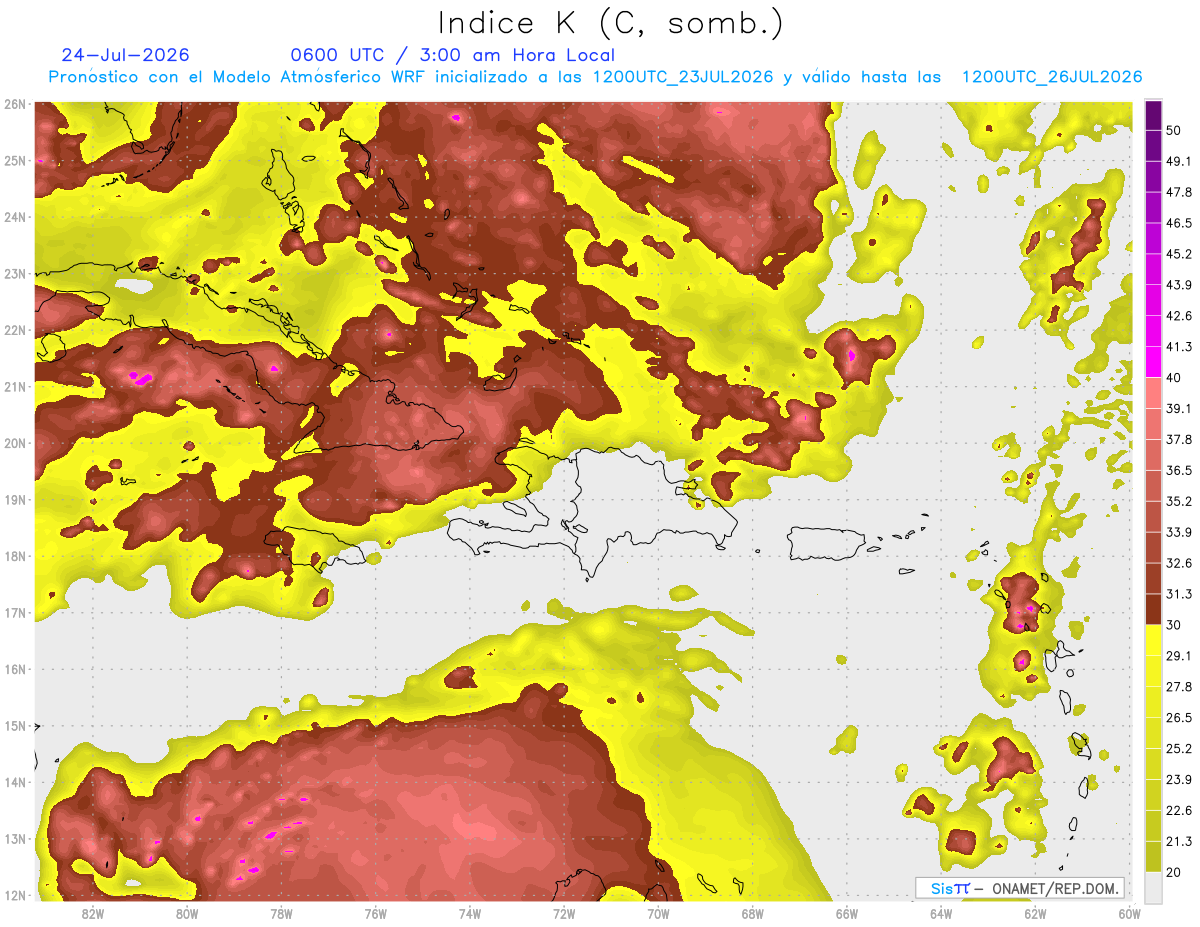Click the latitude axis label '16N'

15,669
